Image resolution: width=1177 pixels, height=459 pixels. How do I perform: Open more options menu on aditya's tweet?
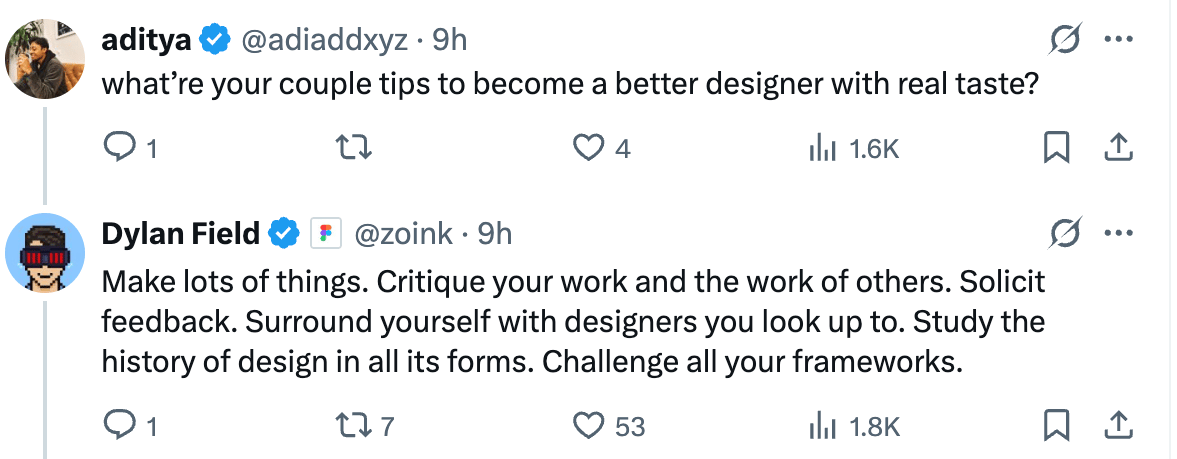tap(1116, 41)
